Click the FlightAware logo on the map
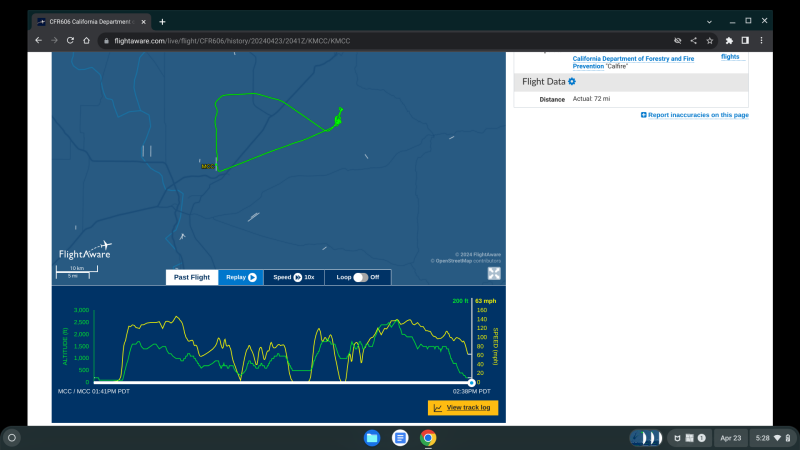Viewport: 800px width, 450px height. (84, 251)
